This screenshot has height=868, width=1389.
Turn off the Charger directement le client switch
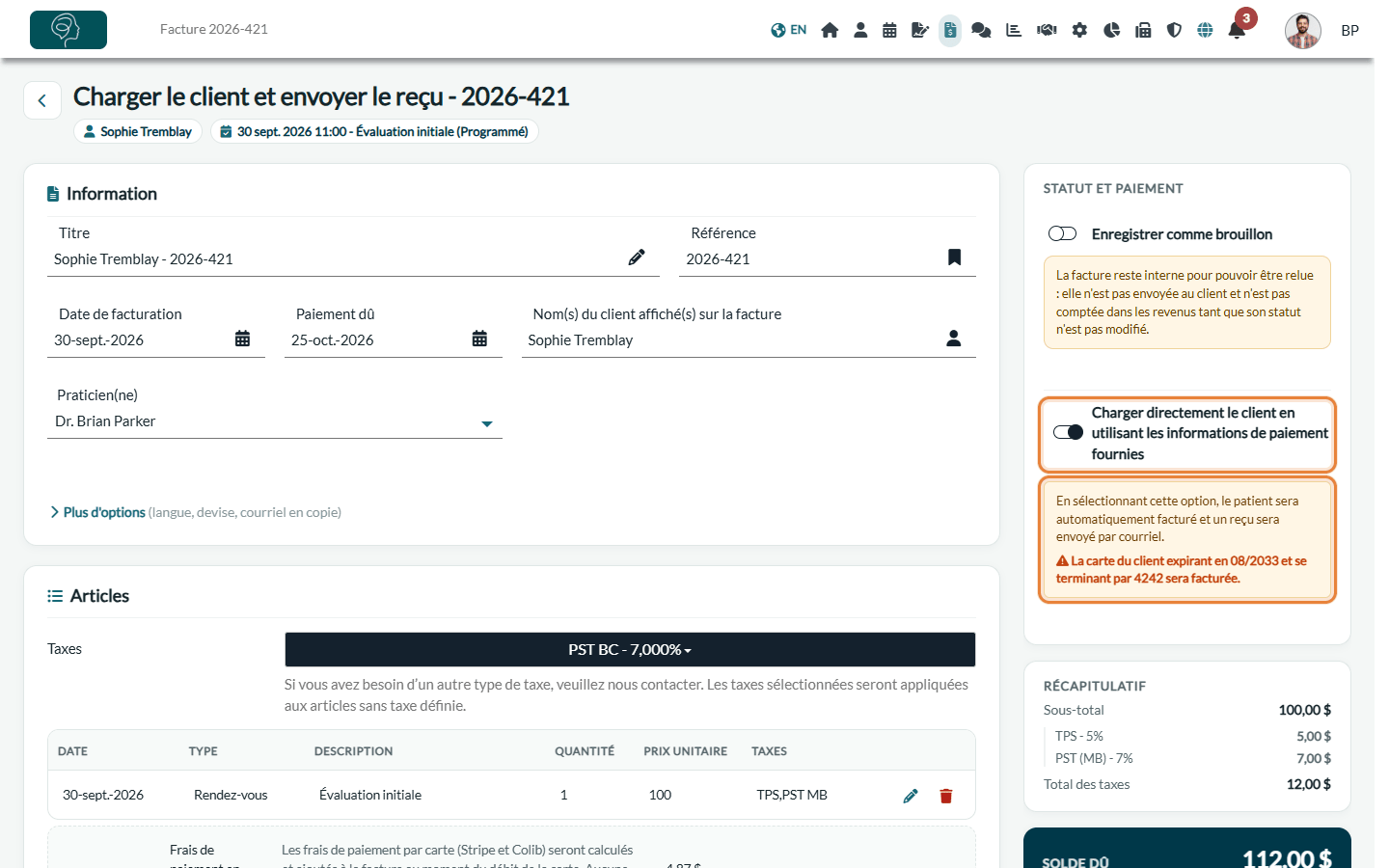[x=1068, y=432]
